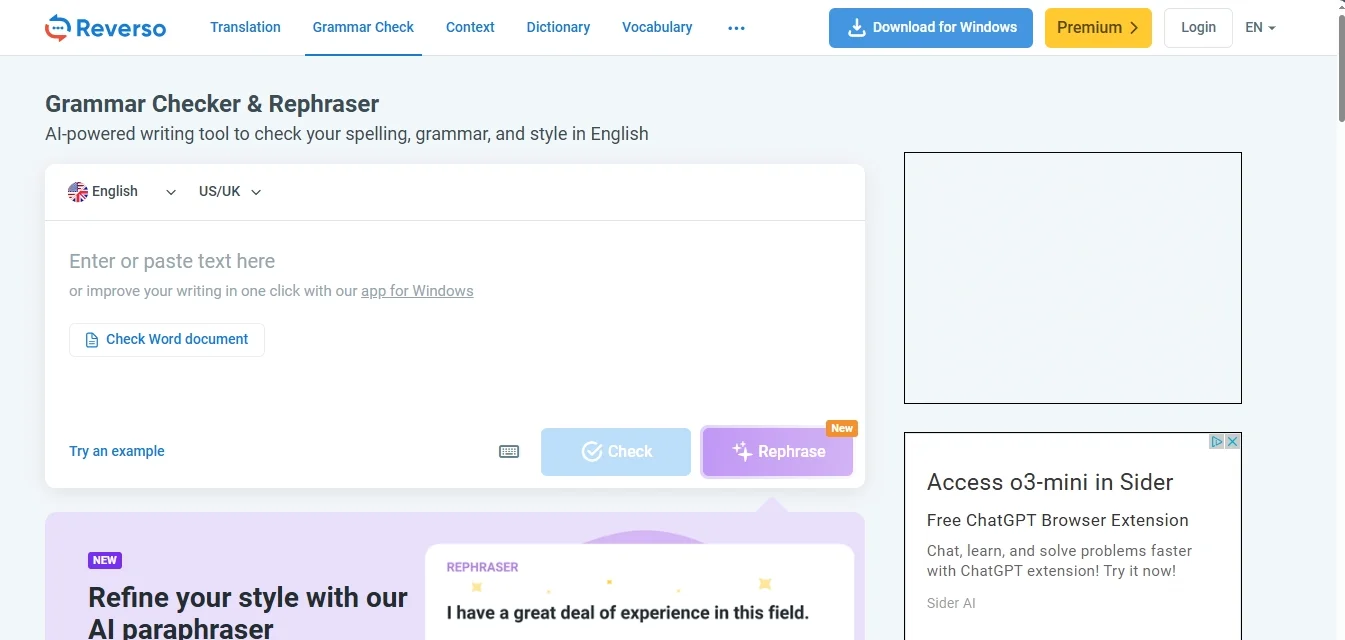The height and width of the screenshot is (640, 1345).
Task: Click the Enter or paste text field
Action: click(455, 261)
